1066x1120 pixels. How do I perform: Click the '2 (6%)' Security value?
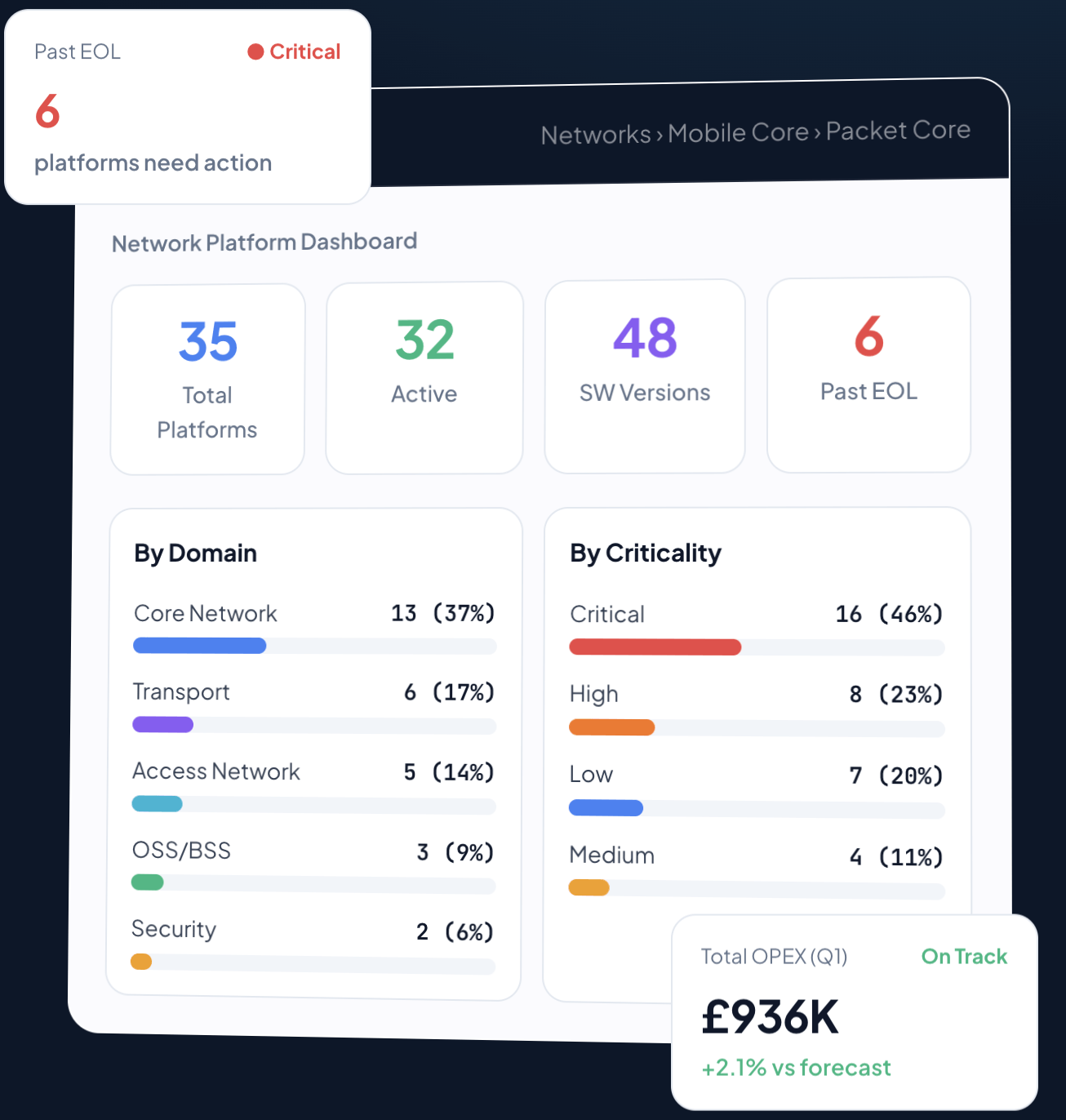tap(455, 931)
